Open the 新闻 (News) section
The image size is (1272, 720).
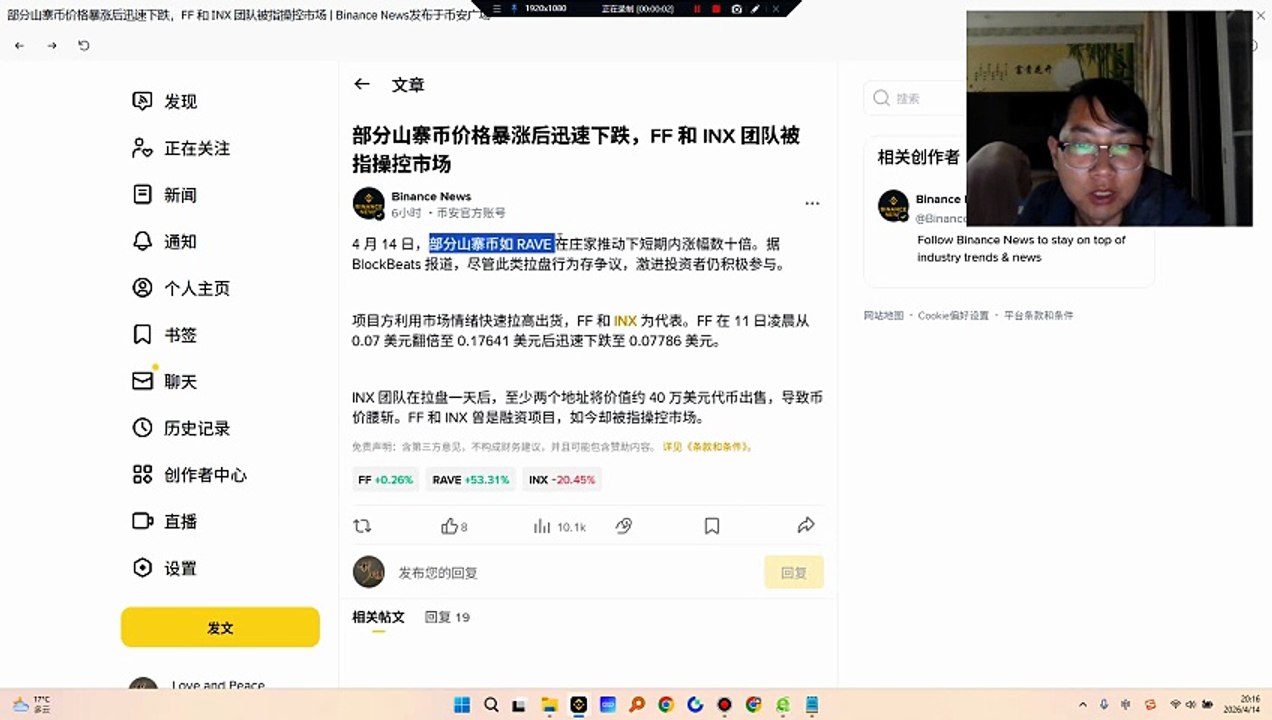[165, 195]
